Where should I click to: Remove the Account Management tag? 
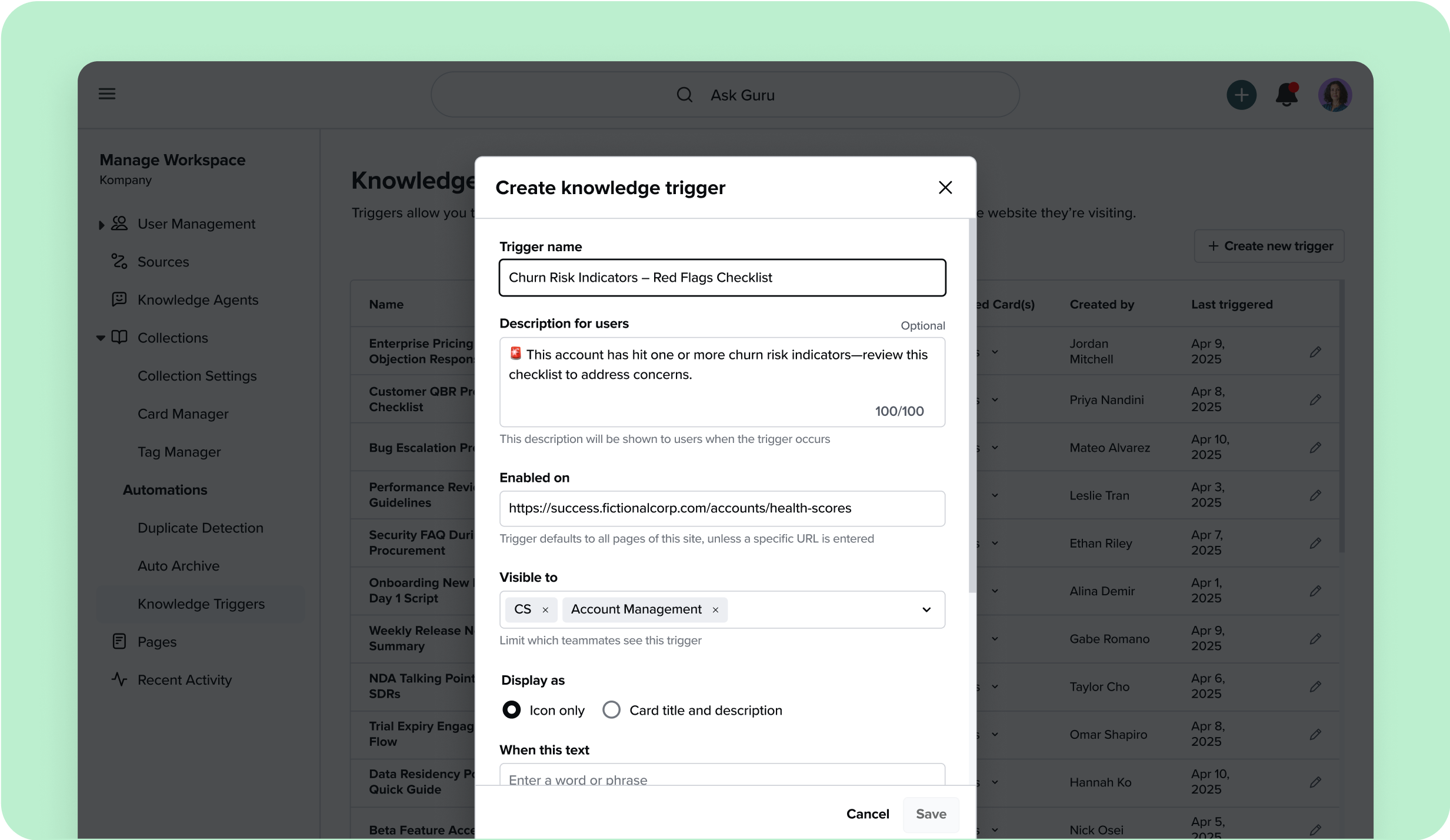pos(715,610)
